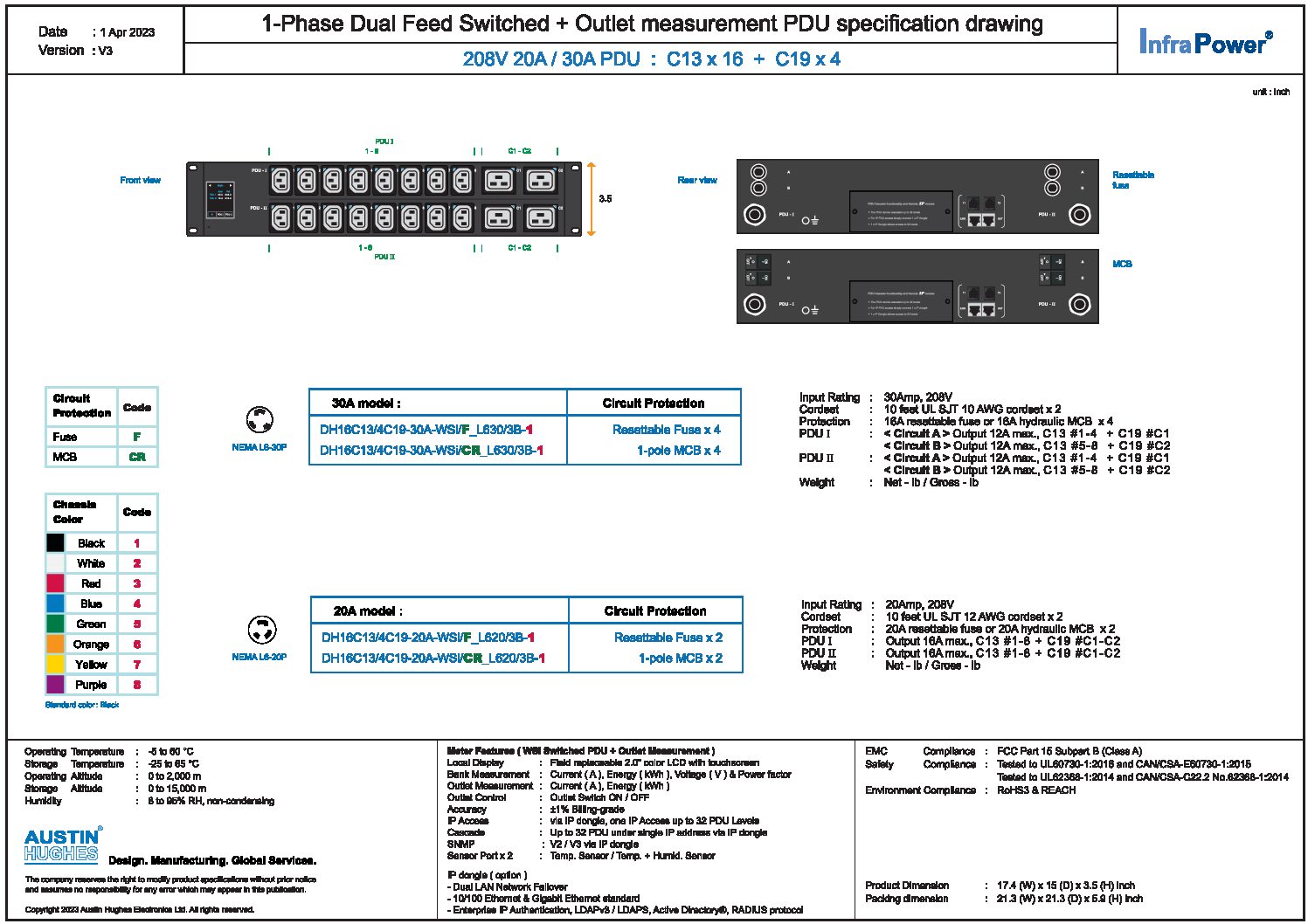Click the resettable fuse rear view image
Image resolution: width=1308 pixels, height=924 pixels.
(x=917, y=197)
